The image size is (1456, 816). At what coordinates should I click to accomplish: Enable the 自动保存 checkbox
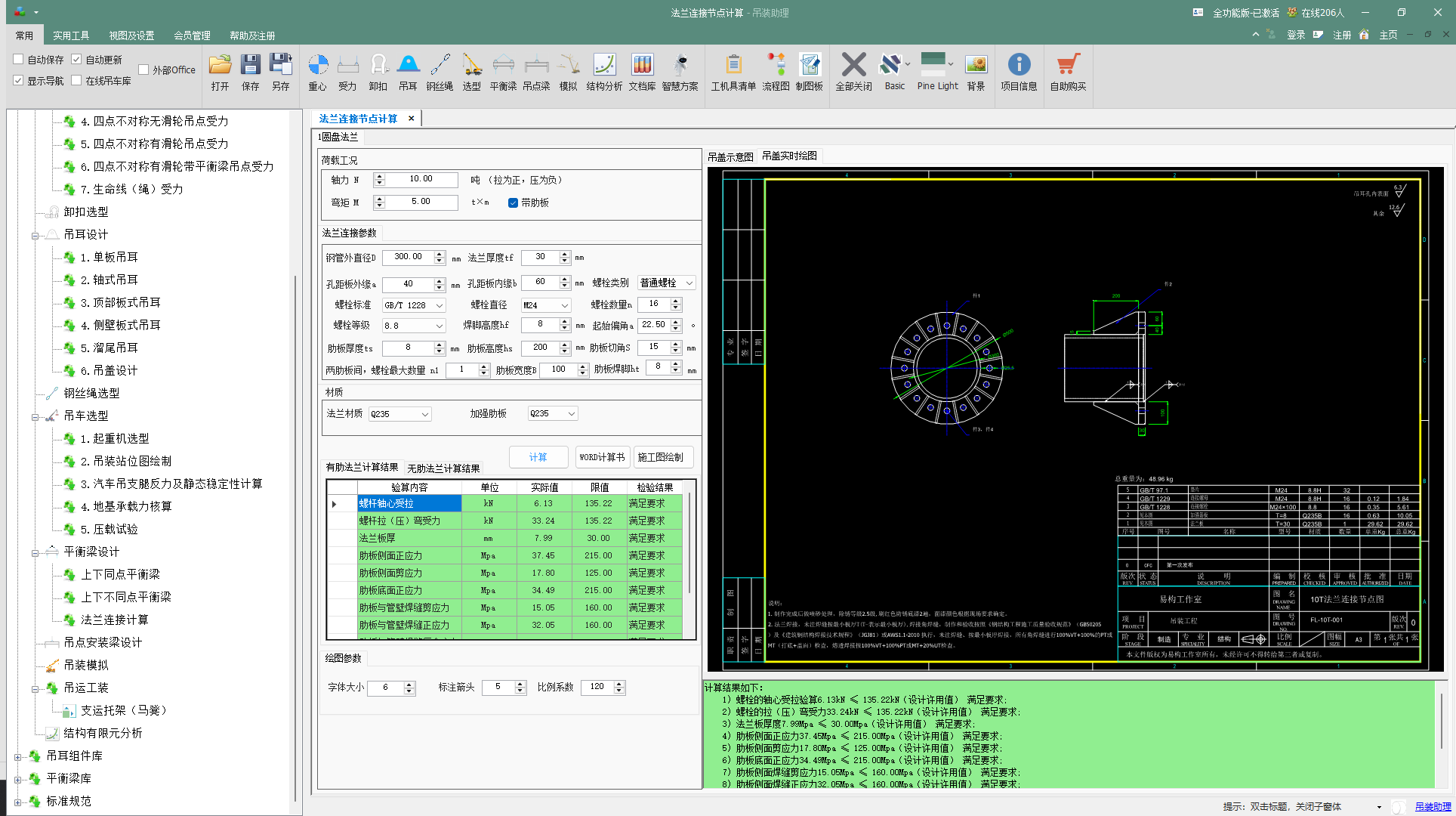[x=19, y=59]
